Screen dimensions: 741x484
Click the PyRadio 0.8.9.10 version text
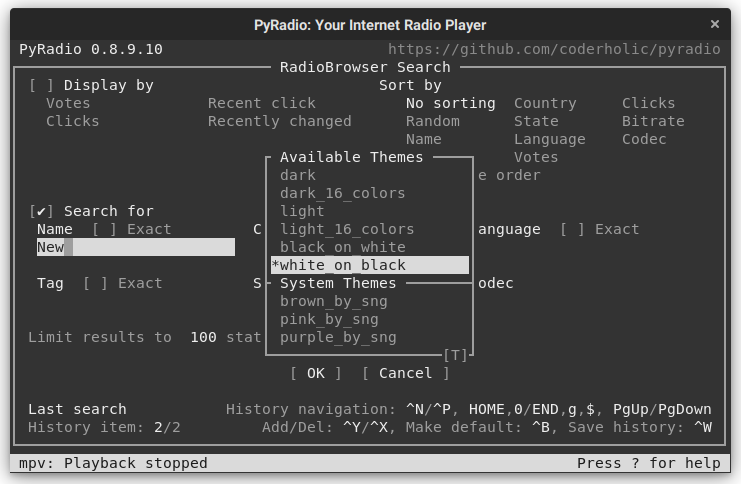pyautogui.click(x=91, y=49)
